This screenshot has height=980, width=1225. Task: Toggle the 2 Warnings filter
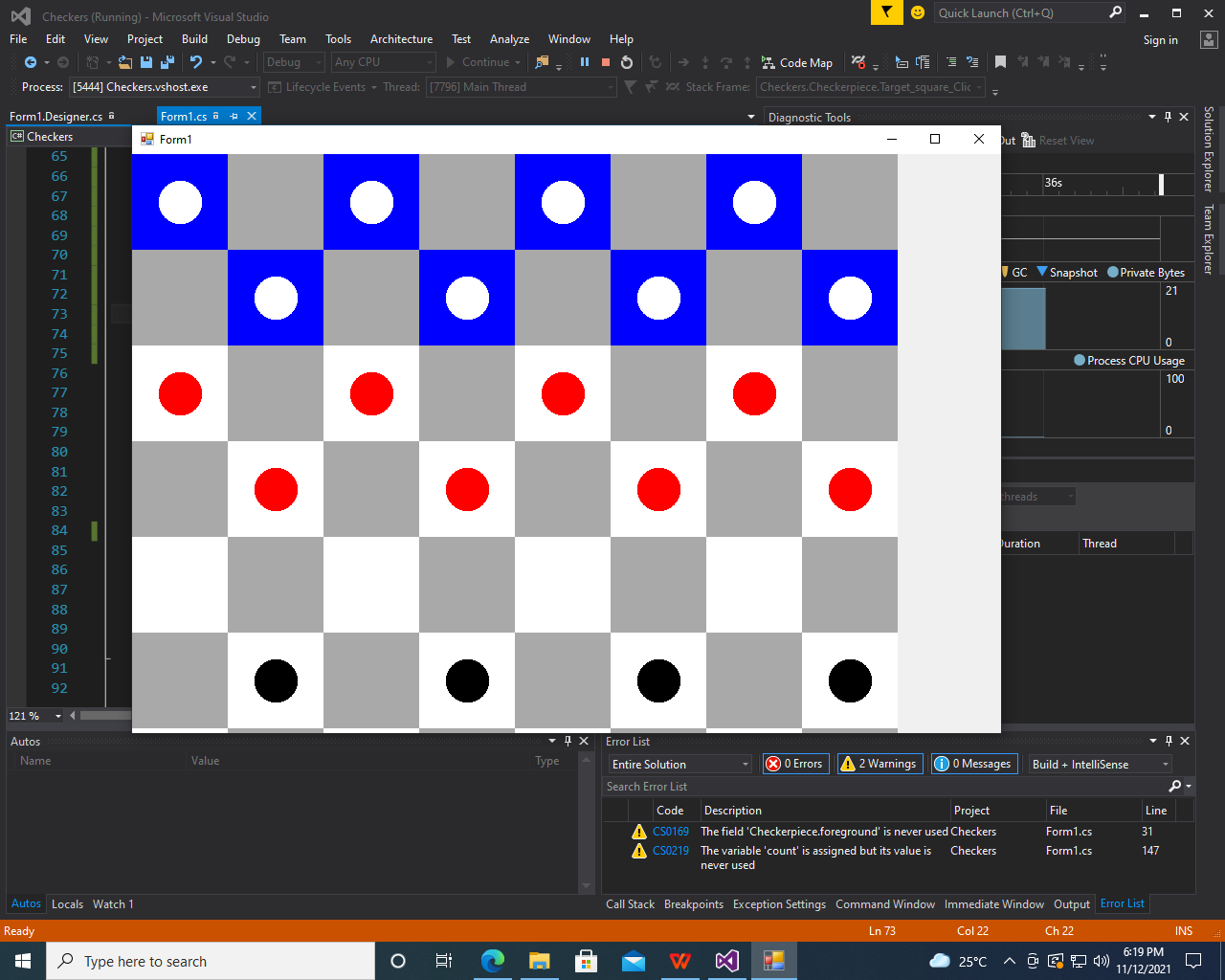point(880,764)
